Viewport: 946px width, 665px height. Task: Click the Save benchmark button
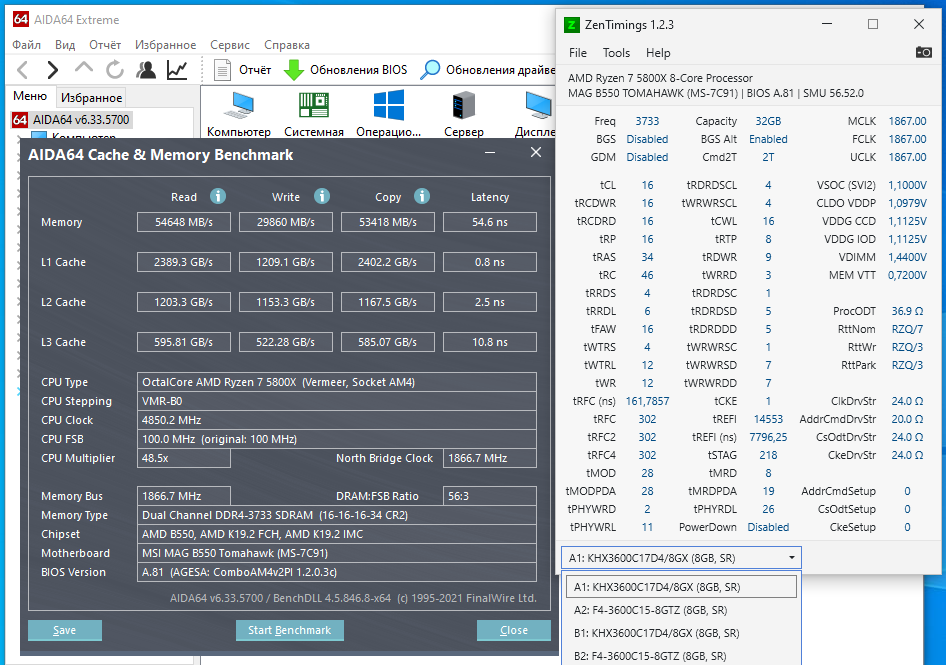coord(65,630)
